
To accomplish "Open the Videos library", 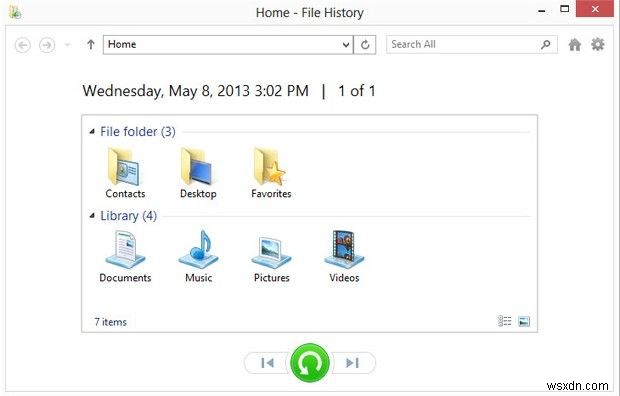I will [x=344, y=256].
